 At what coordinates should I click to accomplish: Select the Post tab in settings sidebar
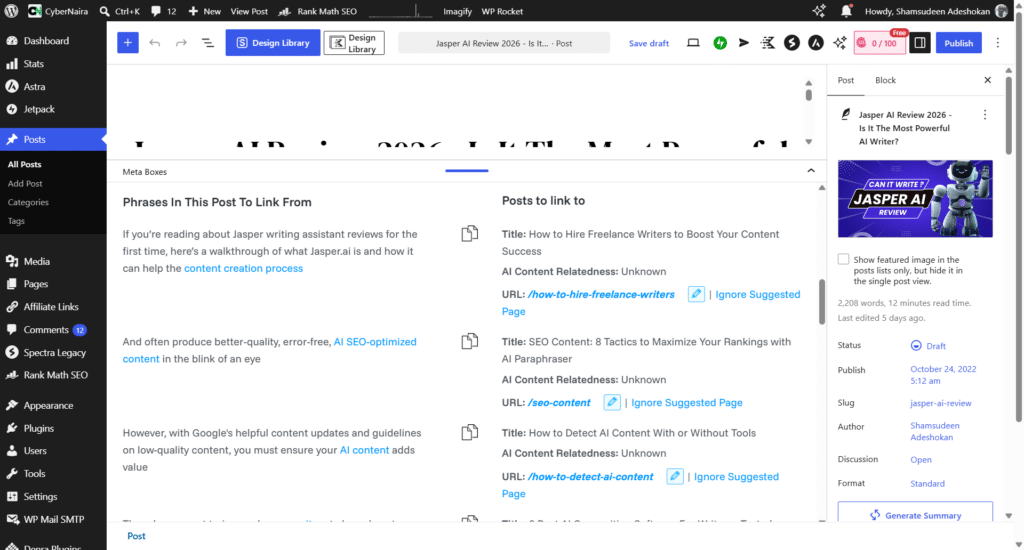pos(846,80)
